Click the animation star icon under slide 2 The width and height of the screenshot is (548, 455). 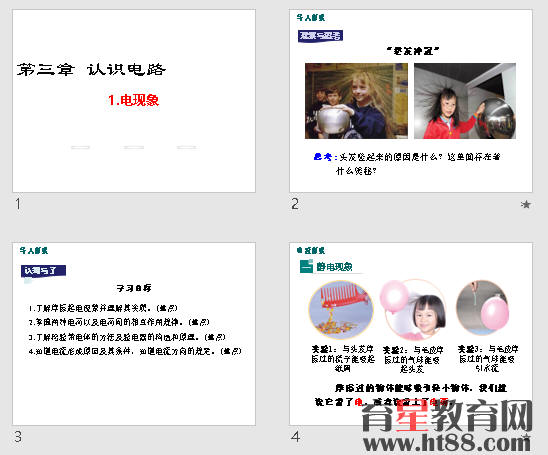(525, 204)
